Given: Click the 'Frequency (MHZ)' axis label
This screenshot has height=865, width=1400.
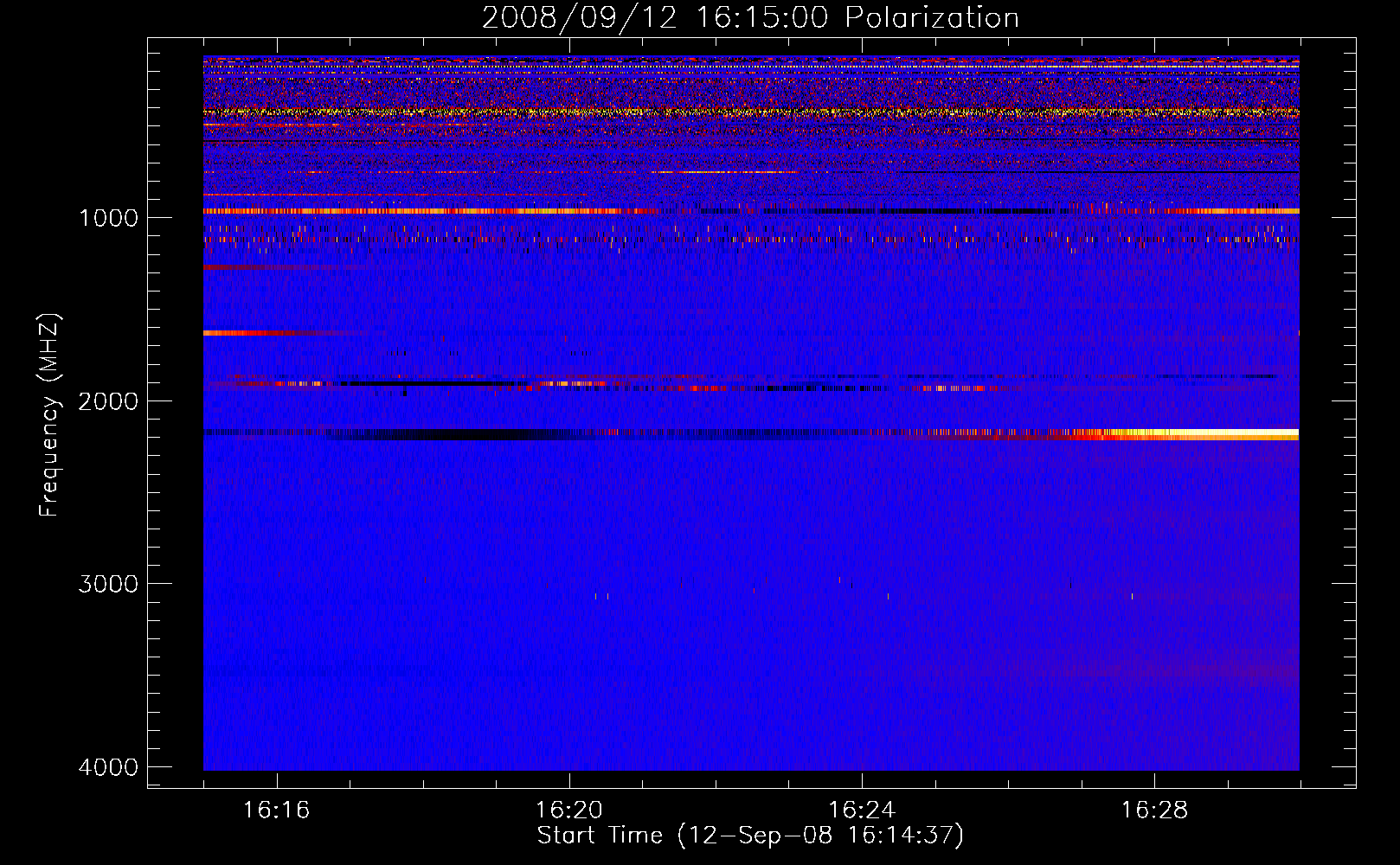Looking at the screenshot, I should (x=49, y=415).
